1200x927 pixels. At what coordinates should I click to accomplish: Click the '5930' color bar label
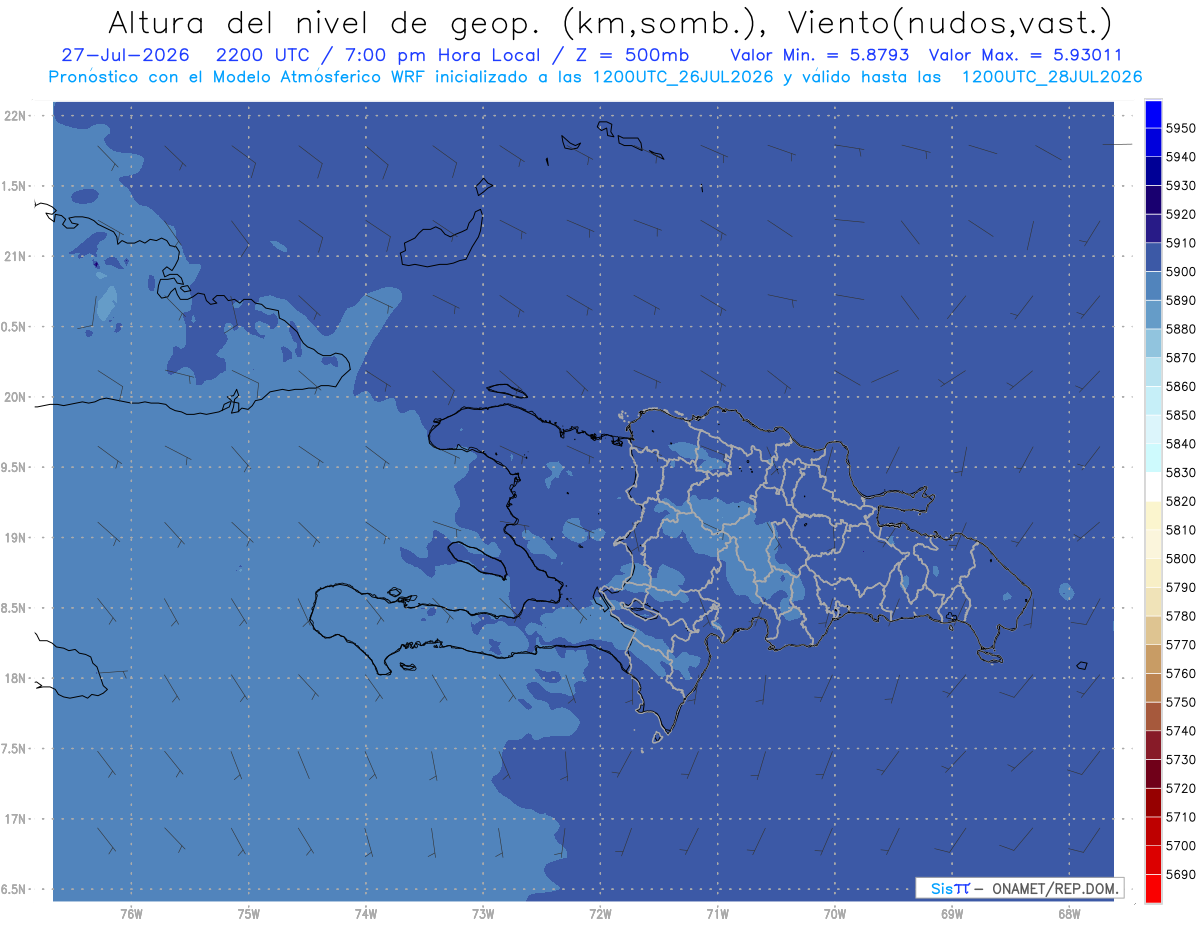click(1181, 185)
